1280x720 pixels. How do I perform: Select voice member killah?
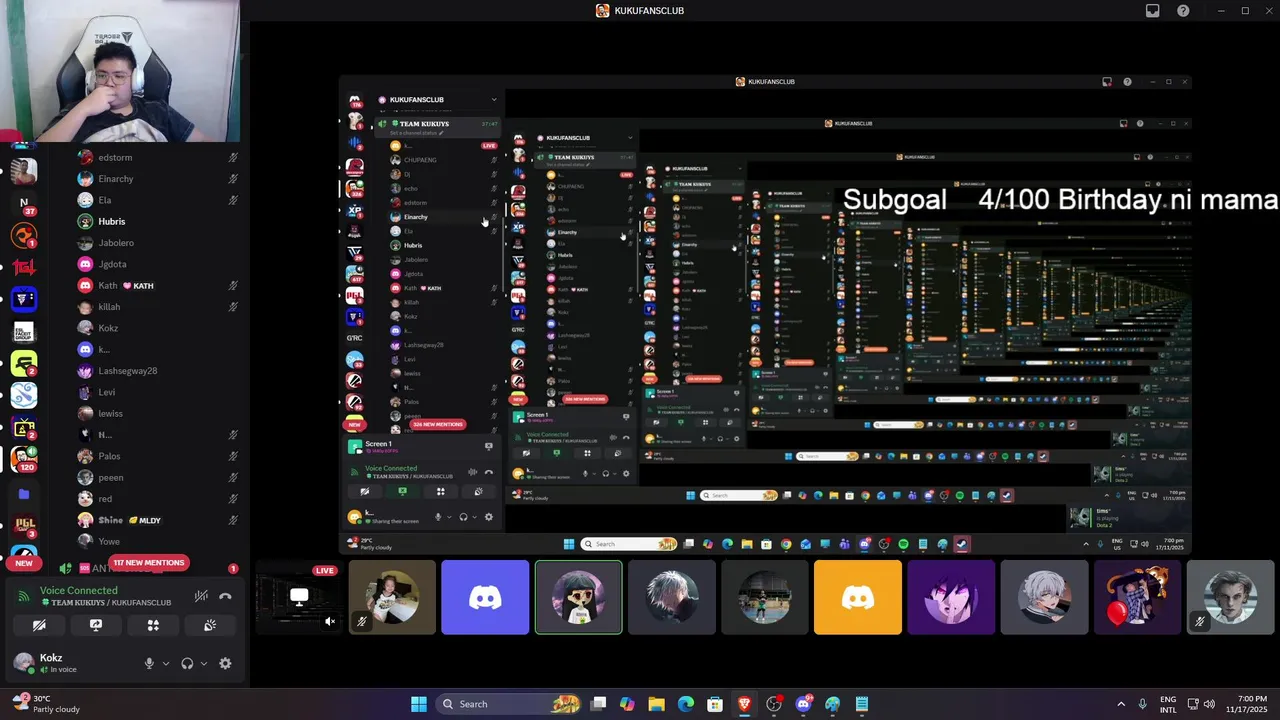(157, 307)
